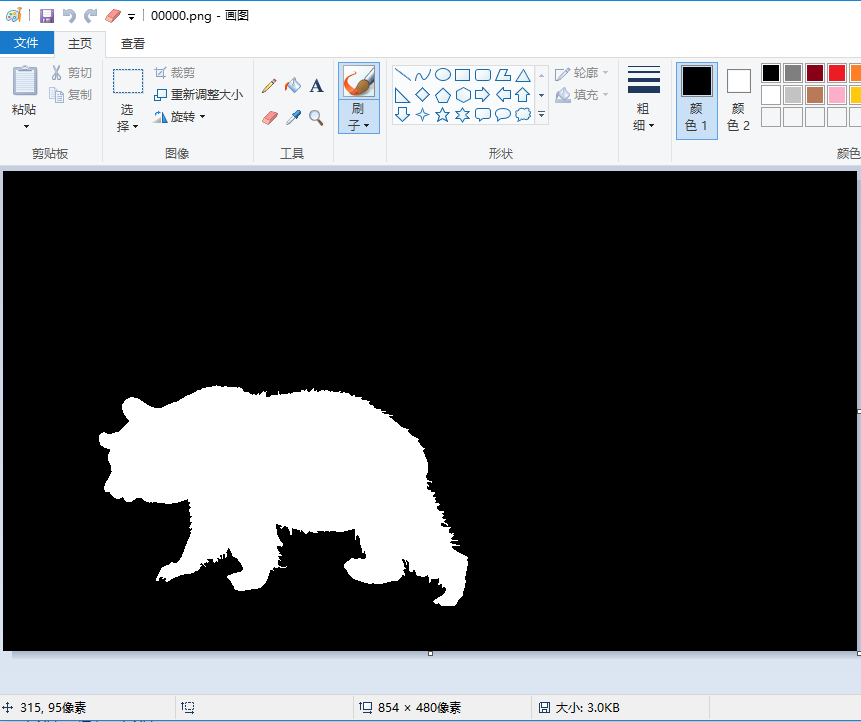Switch to the 查看 tab
Viewport: 861px width, 722px height.
[133, 44]
